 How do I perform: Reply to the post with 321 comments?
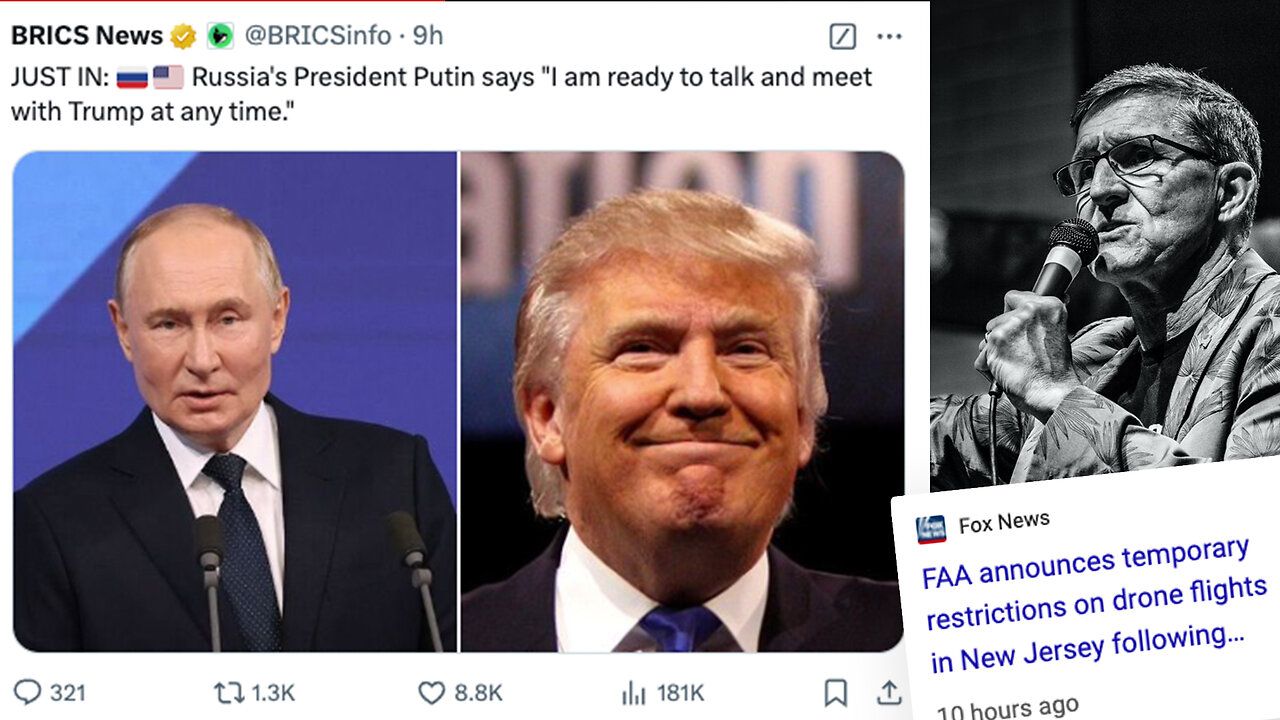28,692
